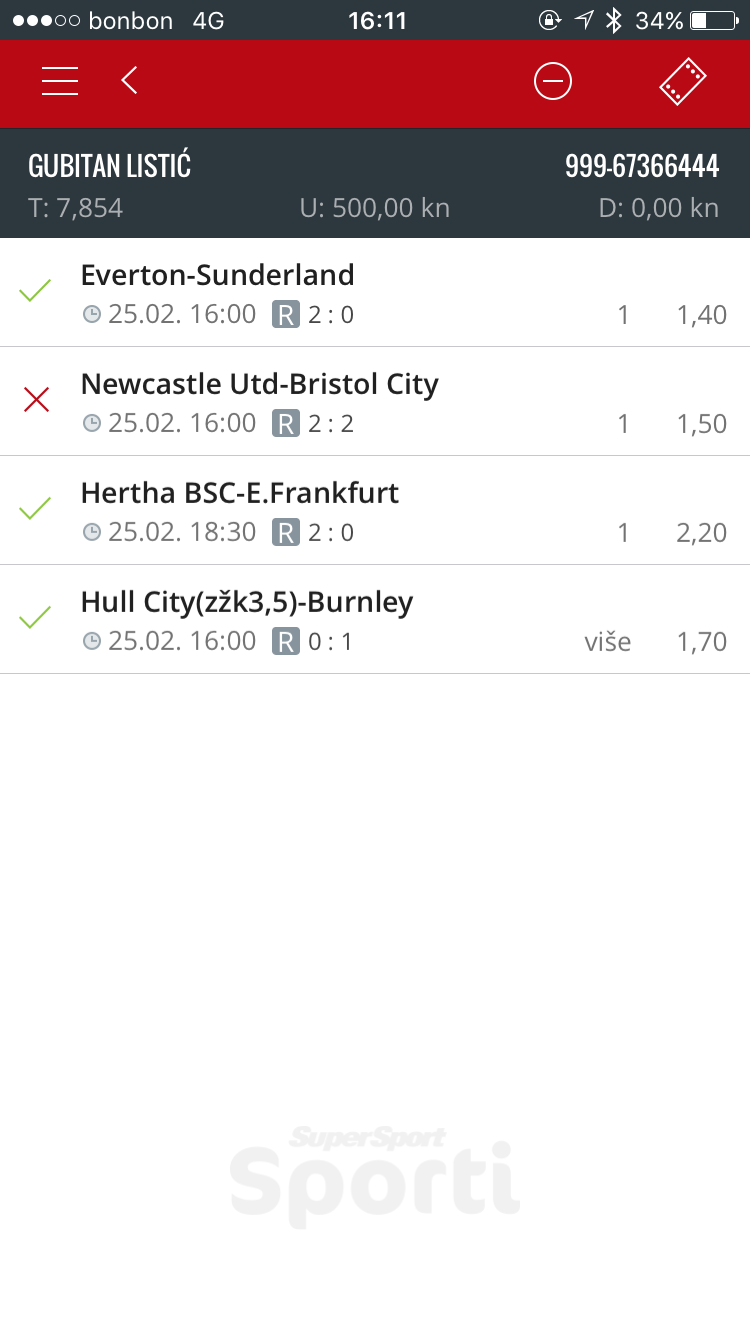
Task: Open the hamburger menu
Action: [x=60, y=81]
